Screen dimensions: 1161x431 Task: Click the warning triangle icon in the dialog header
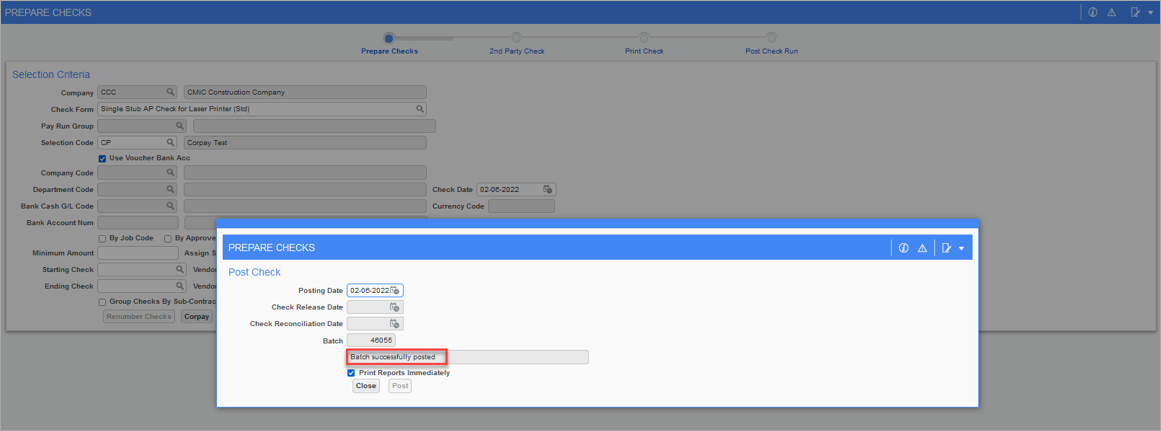click(x=922, y=248)
